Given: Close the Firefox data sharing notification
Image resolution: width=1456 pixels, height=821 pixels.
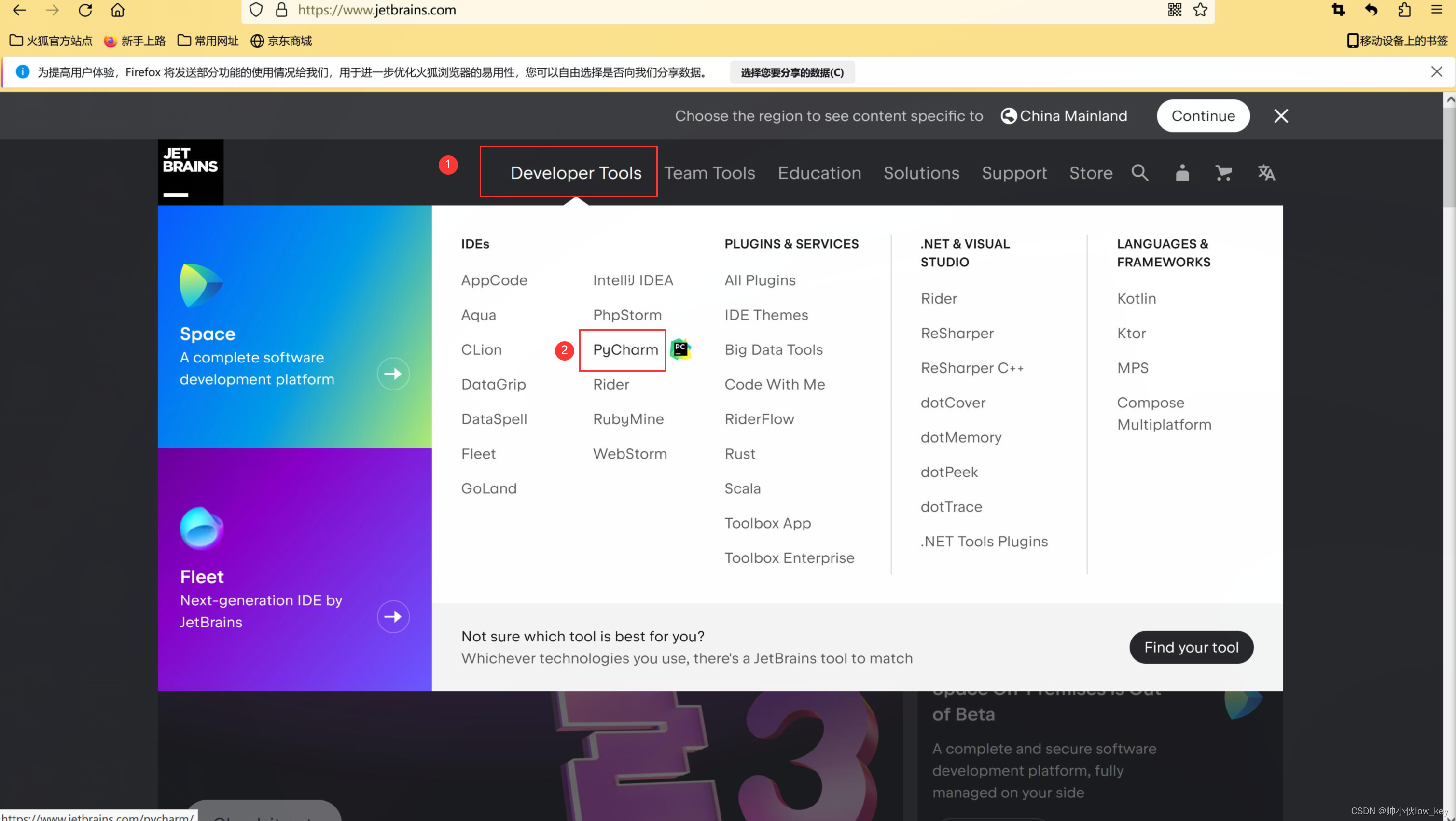Looking at the screenshot, I should 1437,71.
